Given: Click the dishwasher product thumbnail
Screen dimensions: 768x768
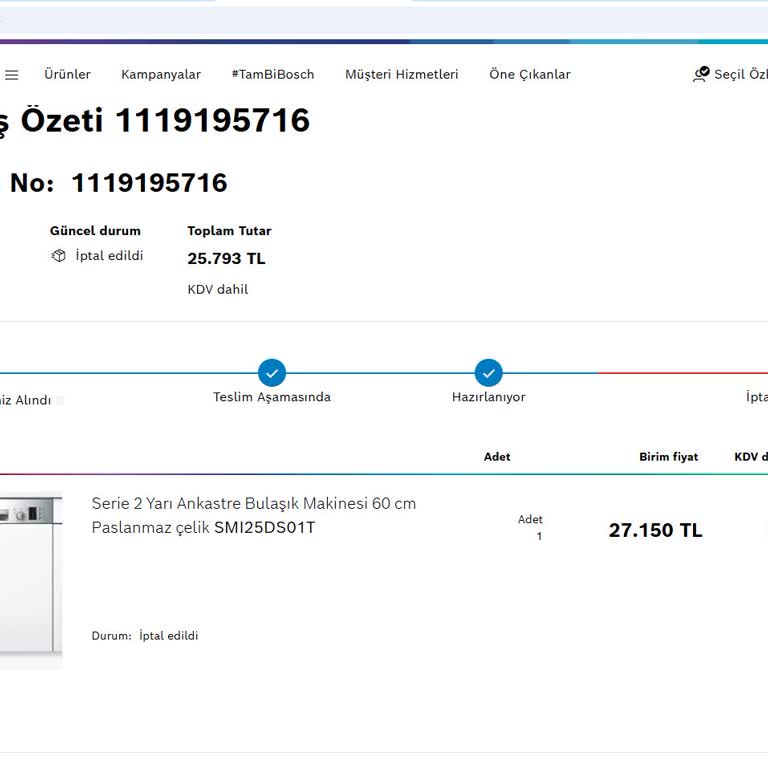Looking at the screenshot, I should click(30, 580).
